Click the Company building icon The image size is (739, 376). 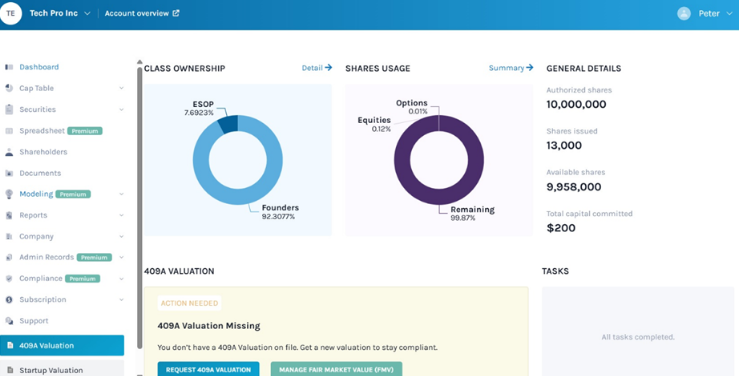pyautogui.click(x=9, y=237)
